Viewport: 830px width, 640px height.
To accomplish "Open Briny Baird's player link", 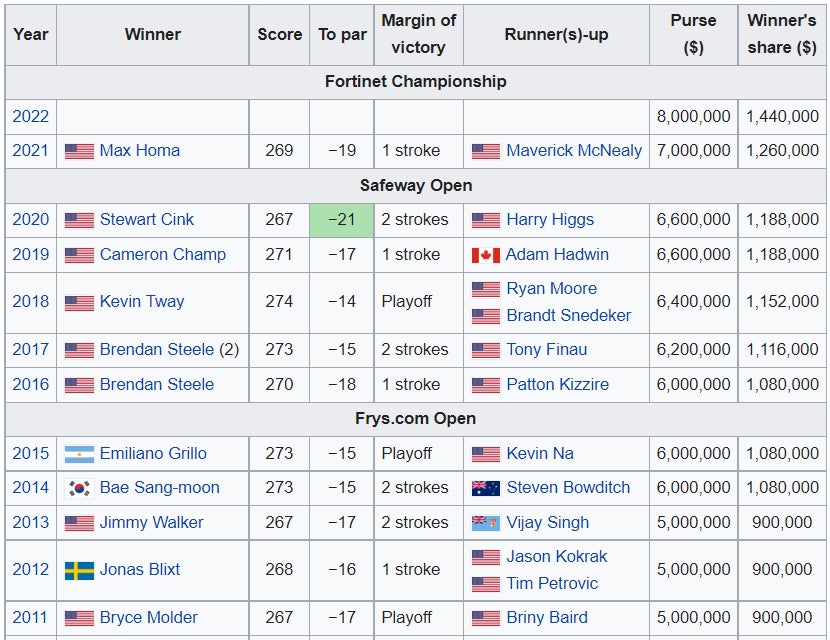I will 547,618.
